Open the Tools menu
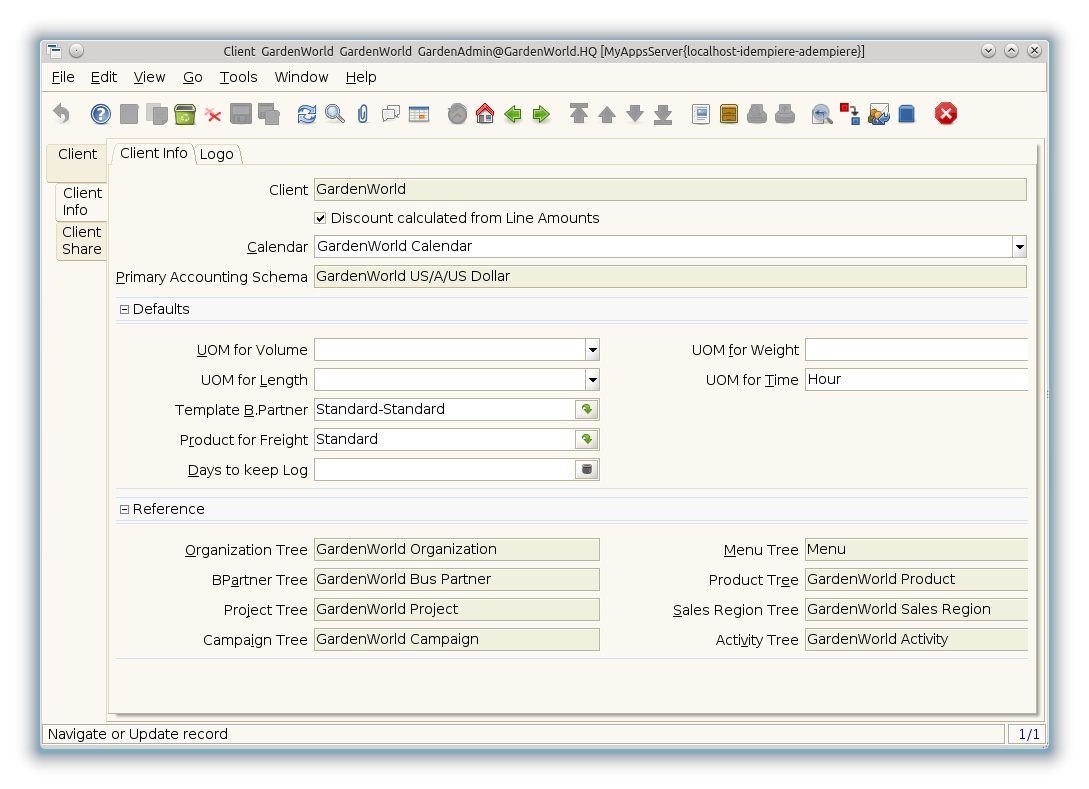This screenshot has width=1089, height=789. pos(238,77)
